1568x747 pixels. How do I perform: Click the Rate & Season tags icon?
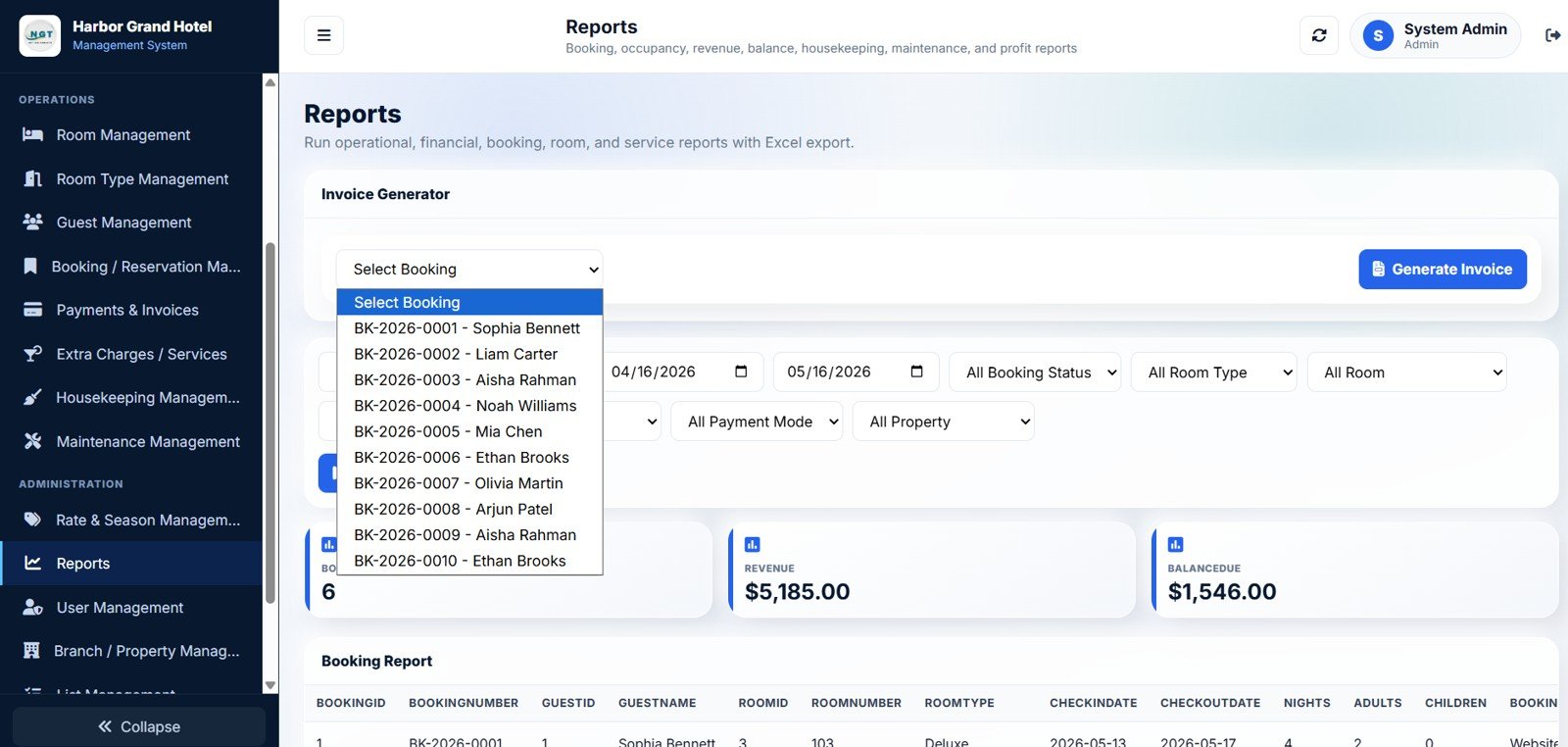[x=32, y=520]
